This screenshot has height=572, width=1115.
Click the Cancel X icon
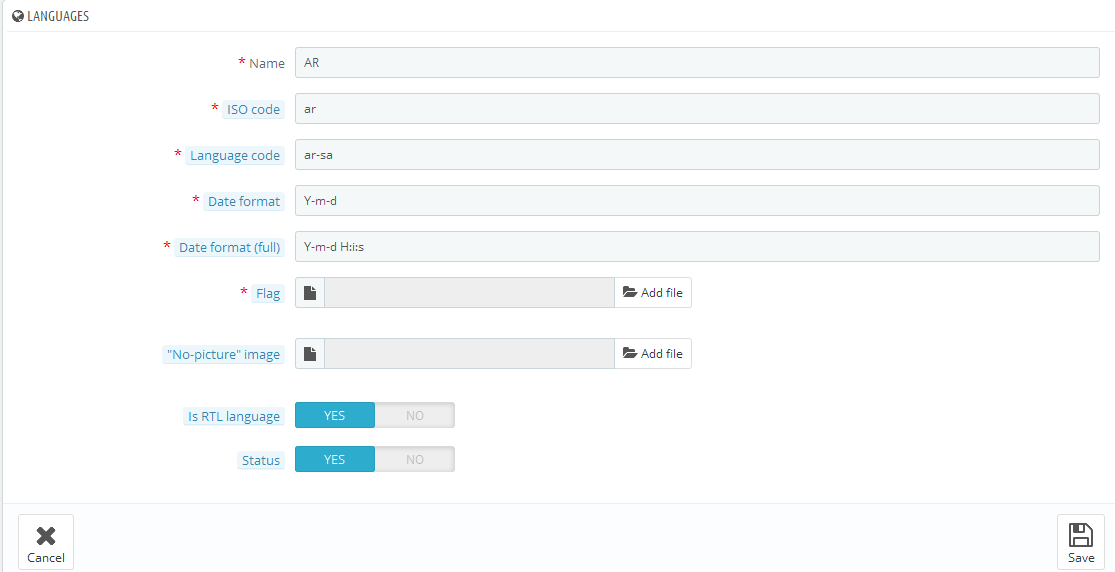click(x=46, y=535)
